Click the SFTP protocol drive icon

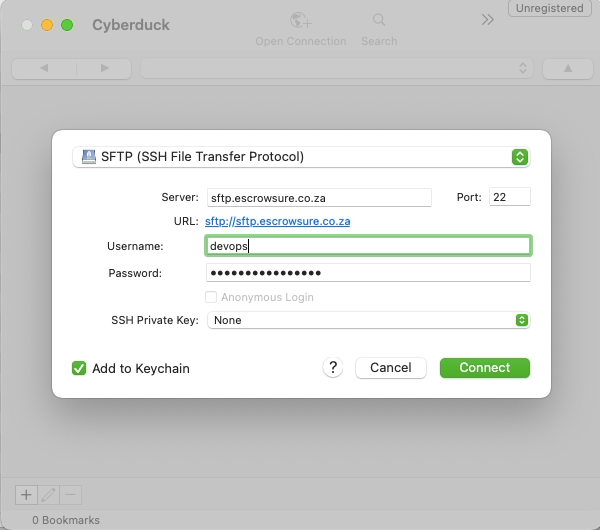pos(89,157)
